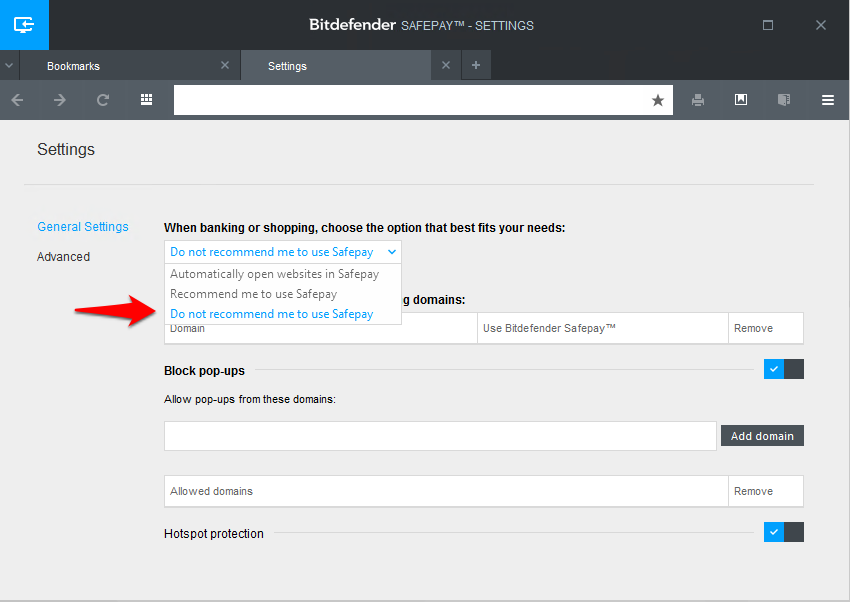The width and height of the screenshot is (850, 602).
Task: Close the Bookmarks tab
Action: coord(225,65)
